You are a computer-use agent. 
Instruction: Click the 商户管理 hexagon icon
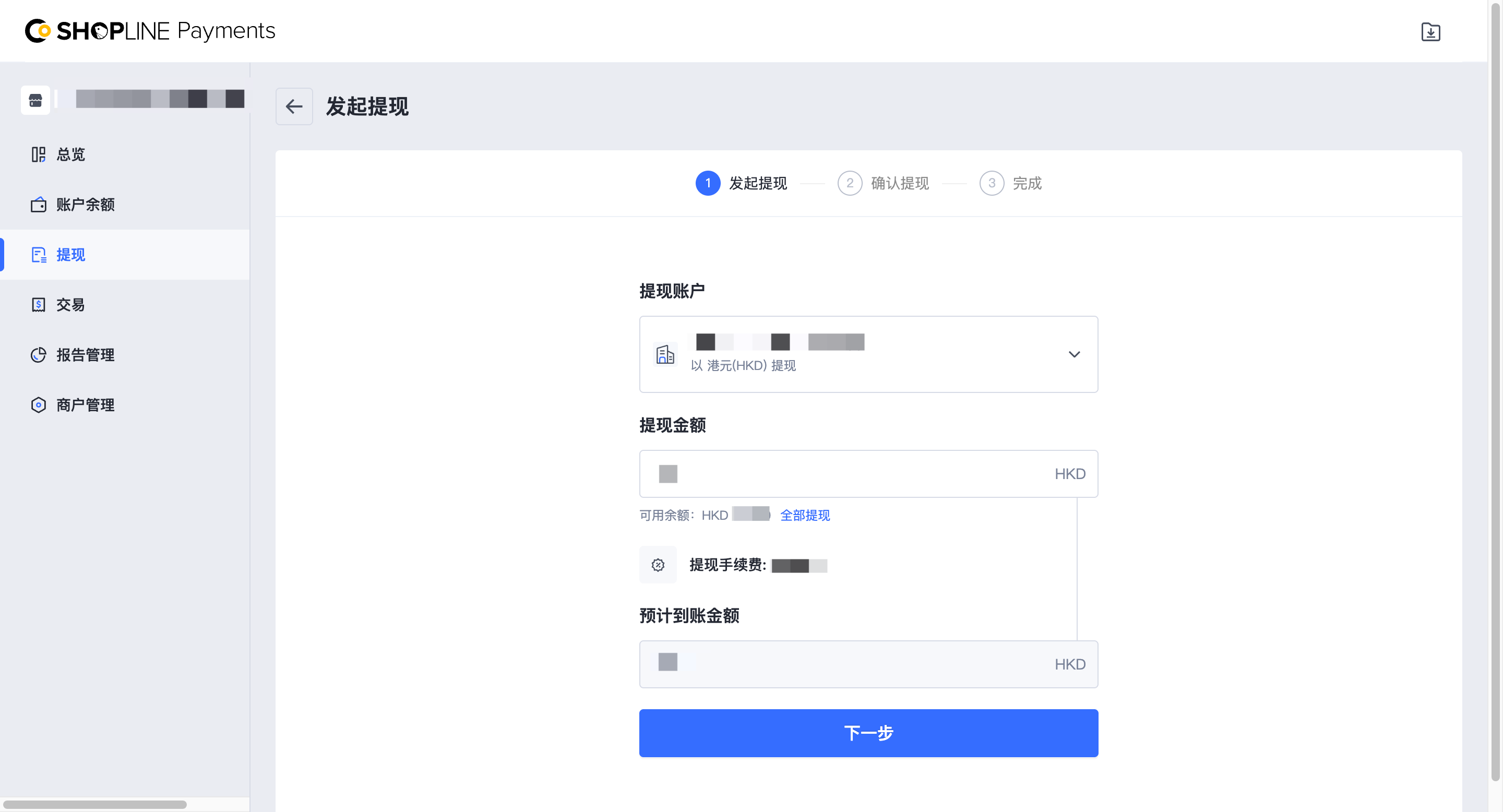(x=39, y=405)
